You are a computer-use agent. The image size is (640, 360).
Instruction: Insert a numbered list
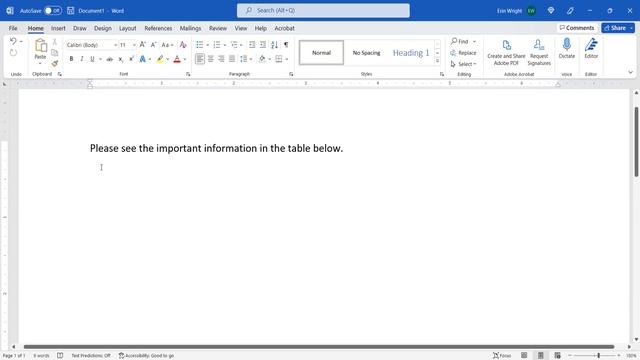[x=217, y=44]
